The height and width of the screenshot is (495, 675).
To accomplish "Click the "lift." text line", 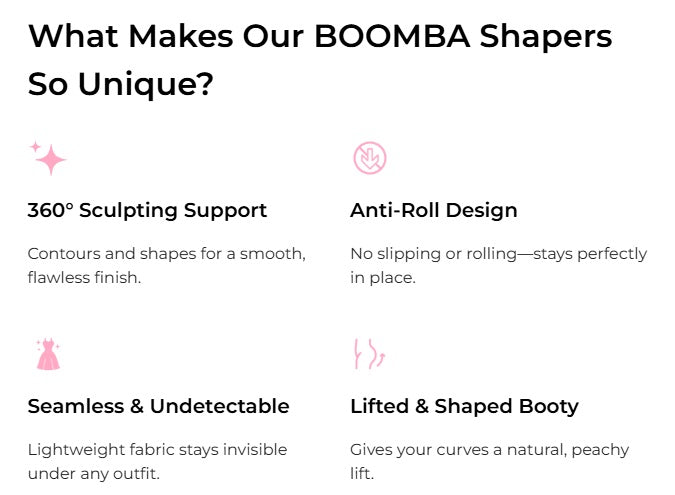I will (x=362, y=473).
